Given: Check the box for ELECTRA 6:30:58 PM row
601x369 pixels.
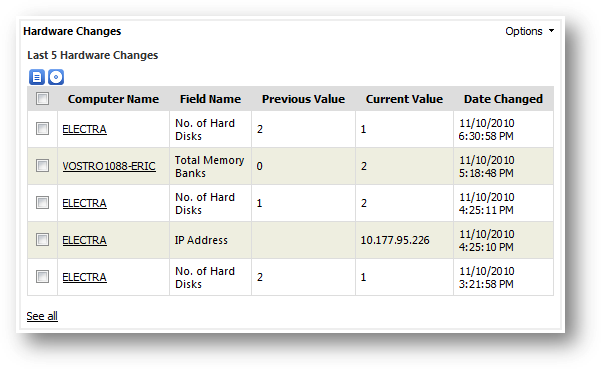Looking at the screenshot, I should coord(43,129).
